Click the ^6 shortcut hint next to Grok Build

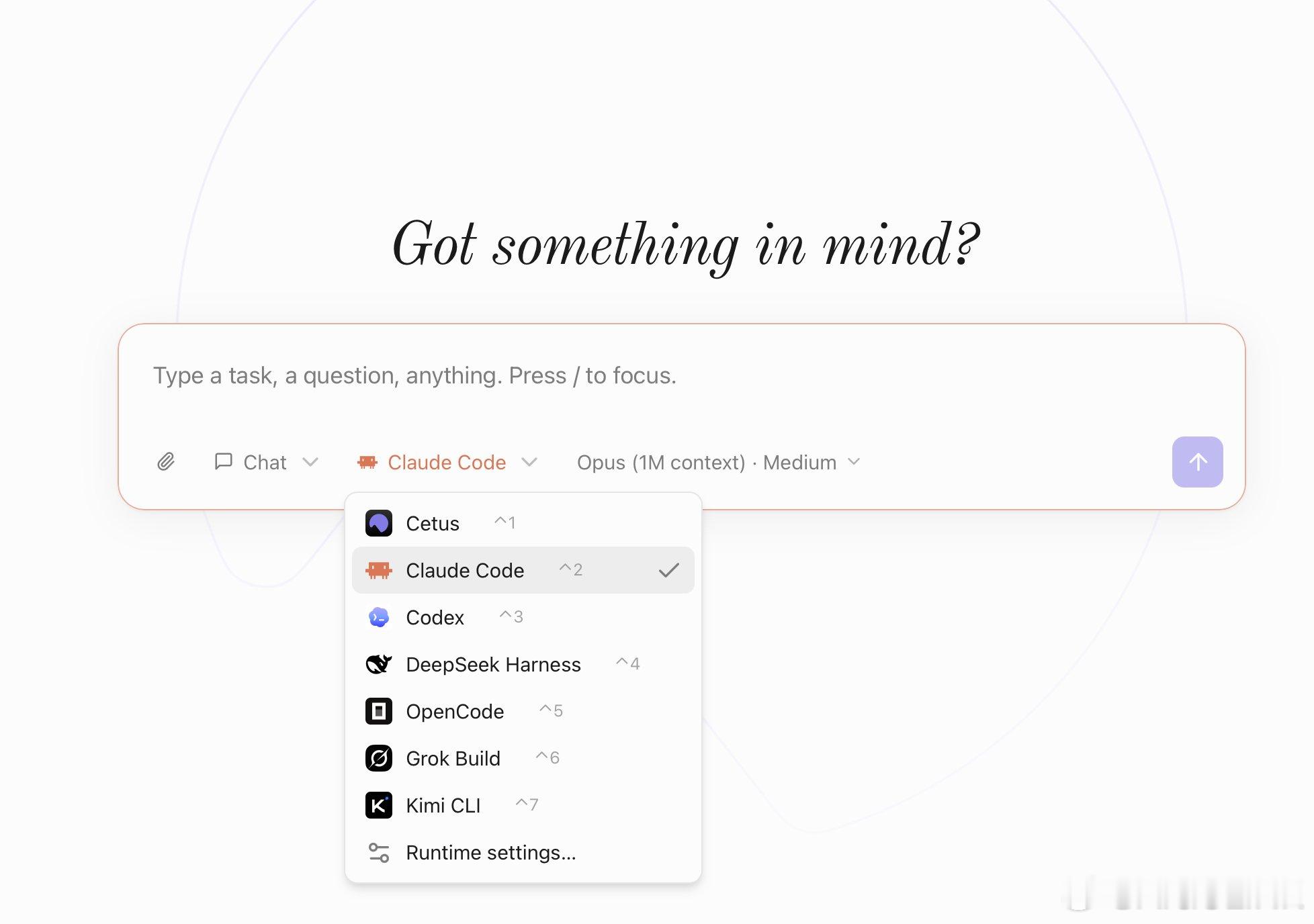(x=547, y=757)
